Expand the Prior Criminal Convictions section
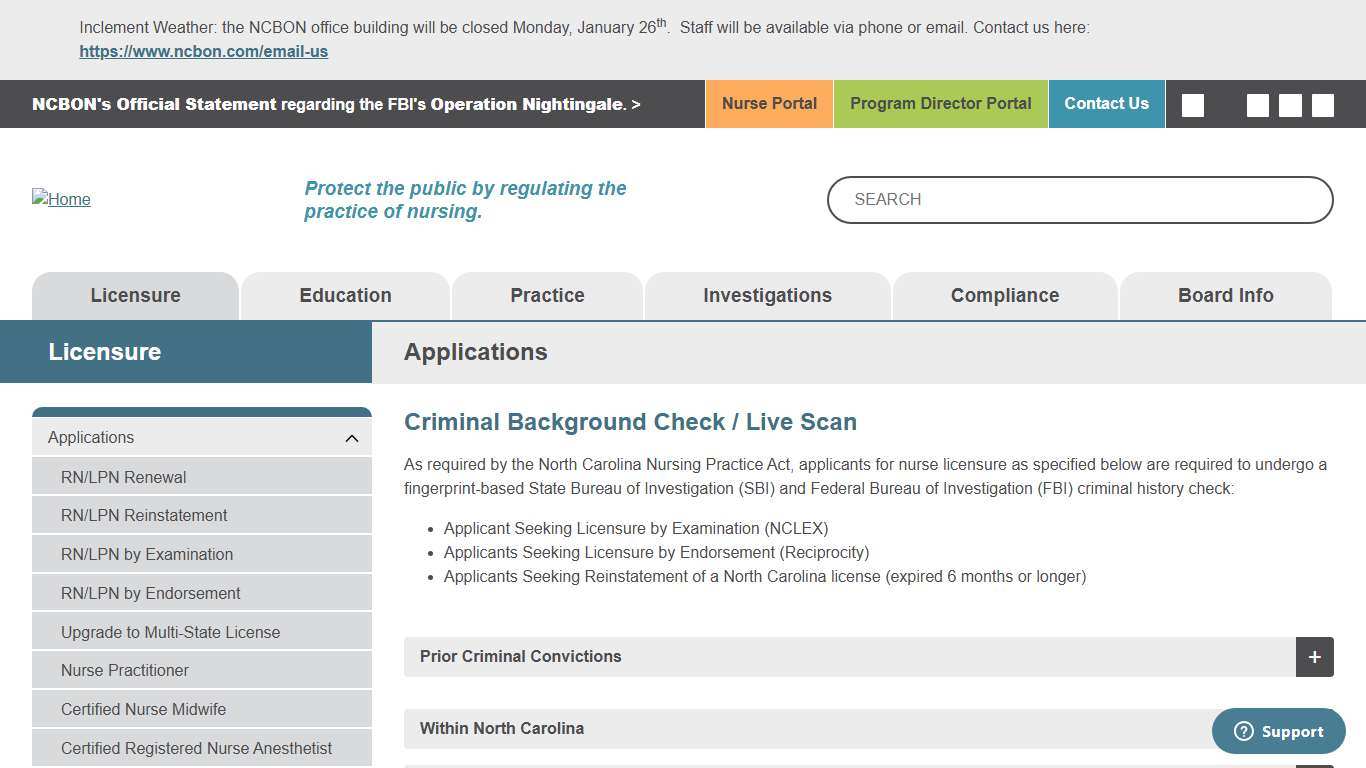The image size is (1366, 768). 1314,657
